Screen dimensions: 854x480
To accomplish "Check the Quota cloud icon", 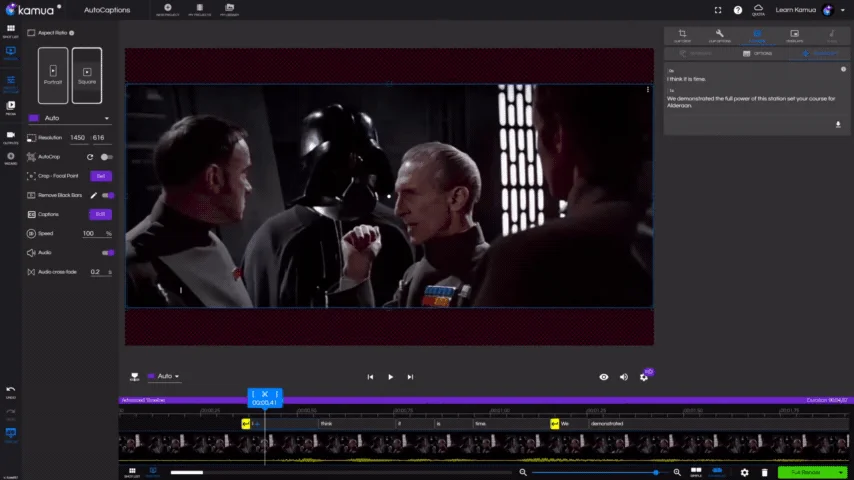I will 758,10.
